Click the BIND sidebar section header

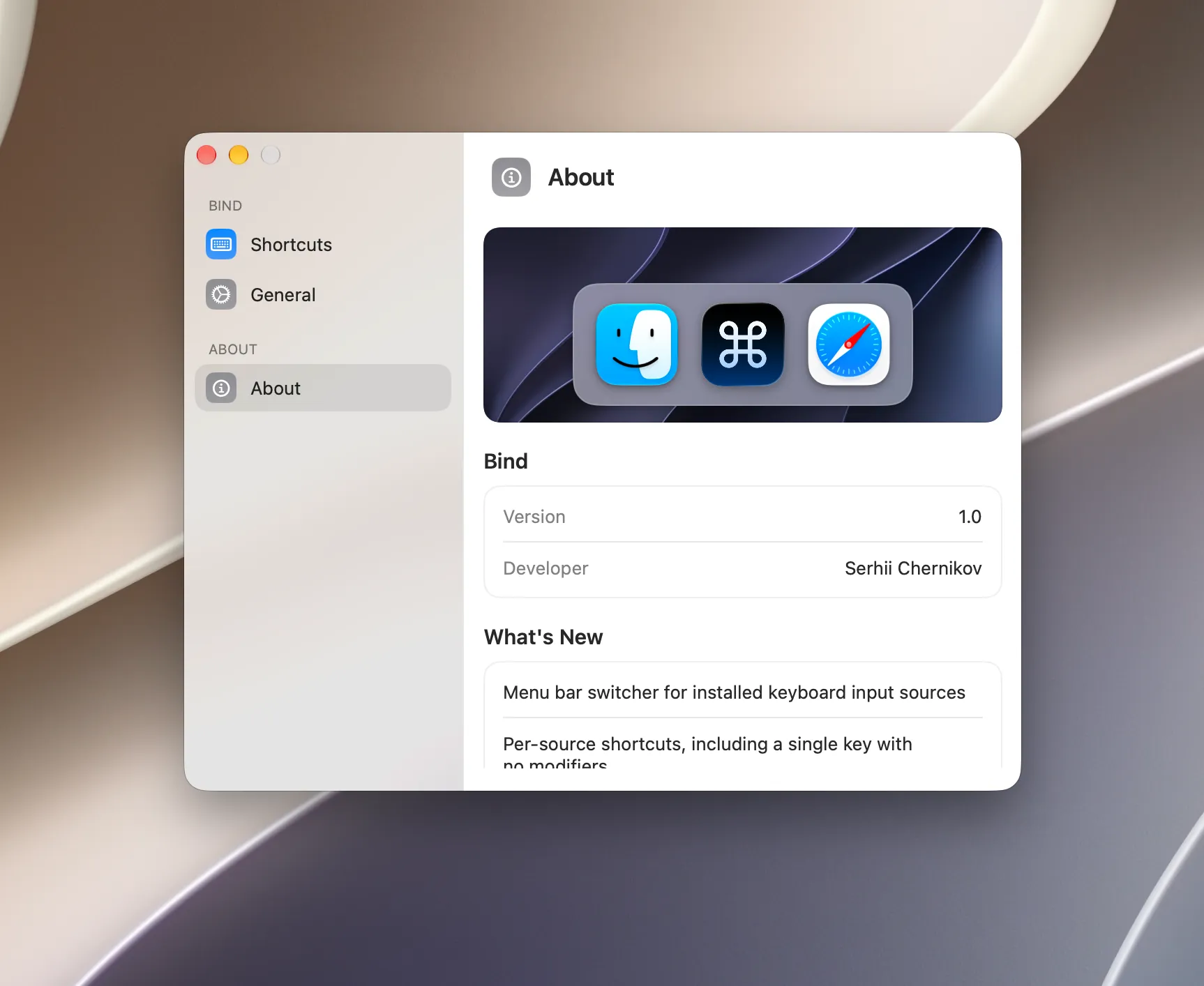pos(225,206)
